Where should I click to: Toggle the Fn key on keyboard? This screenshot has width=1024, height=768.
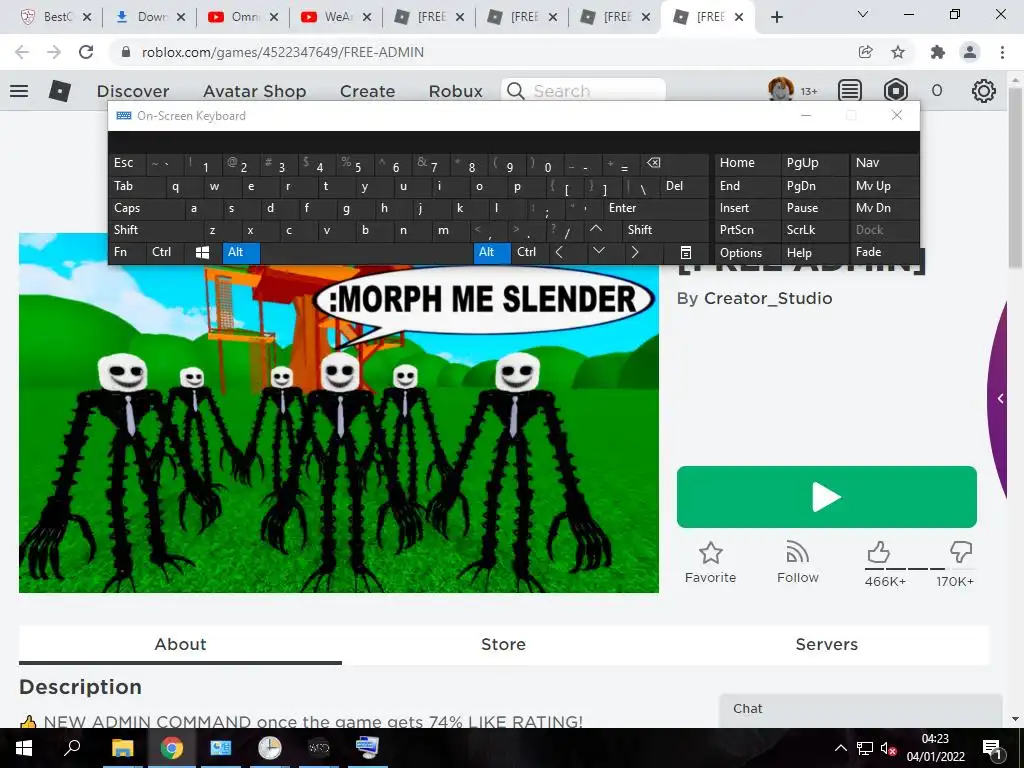pyautogui.click(x=127, y=253)
